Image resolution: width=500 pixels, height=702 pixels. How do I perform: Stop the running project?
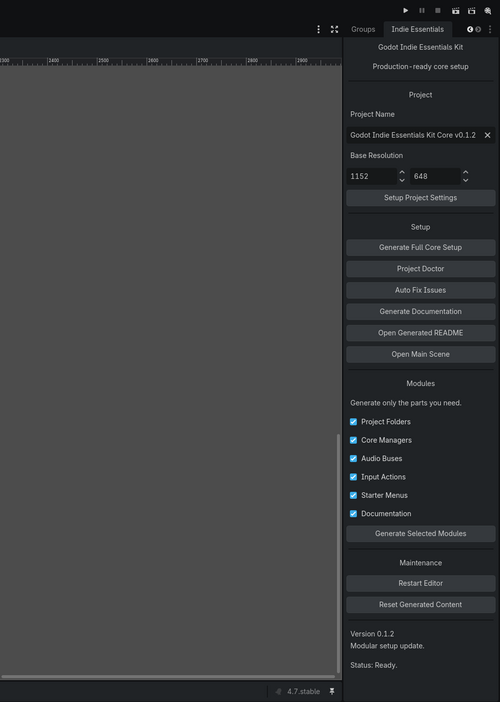pyautogui.click(x=438, y=10)
